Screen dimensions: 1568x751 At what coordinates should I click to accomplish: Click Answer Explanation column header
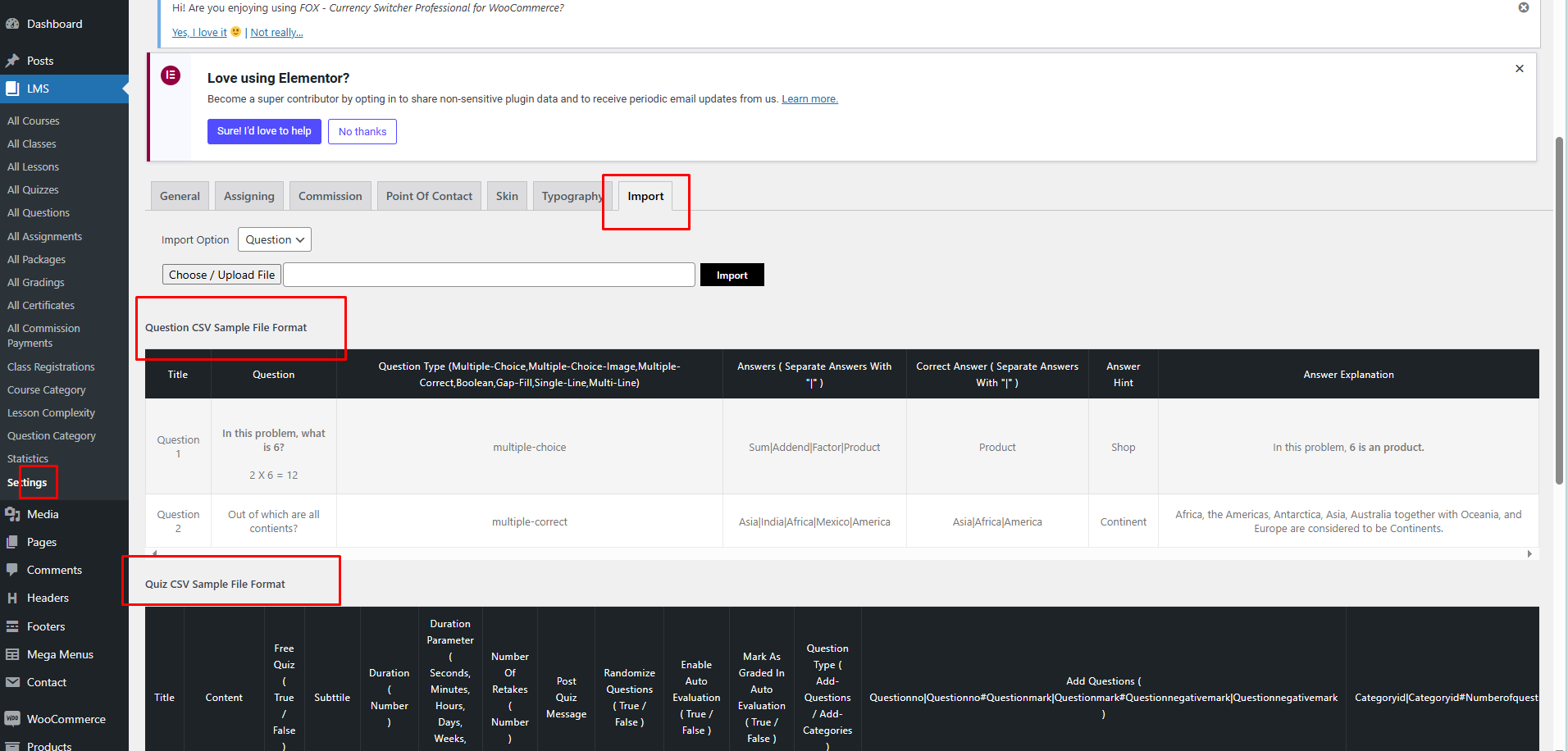[x=1348, y=374]
